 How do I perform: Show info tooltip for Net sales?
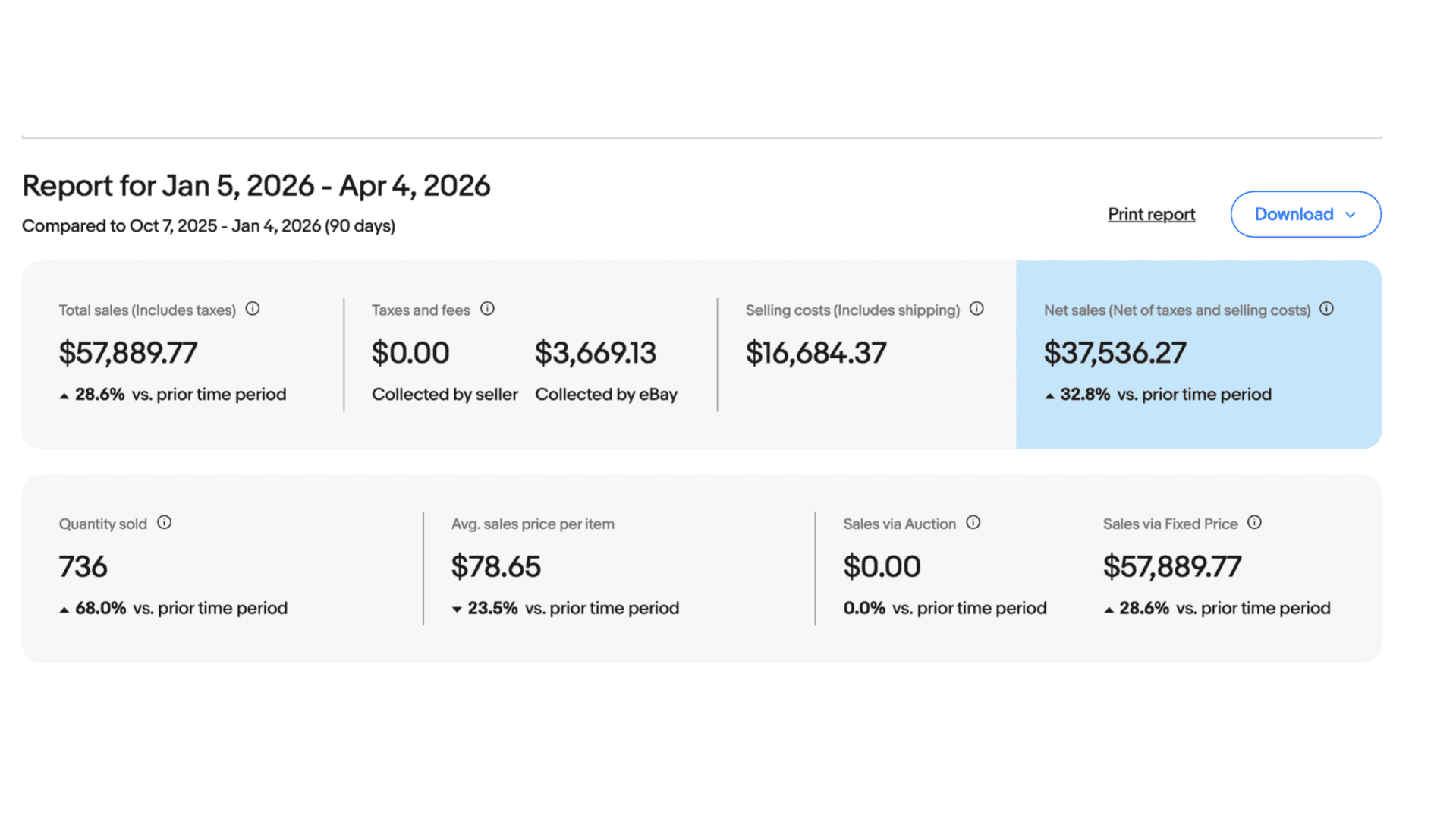(1326, 309)
